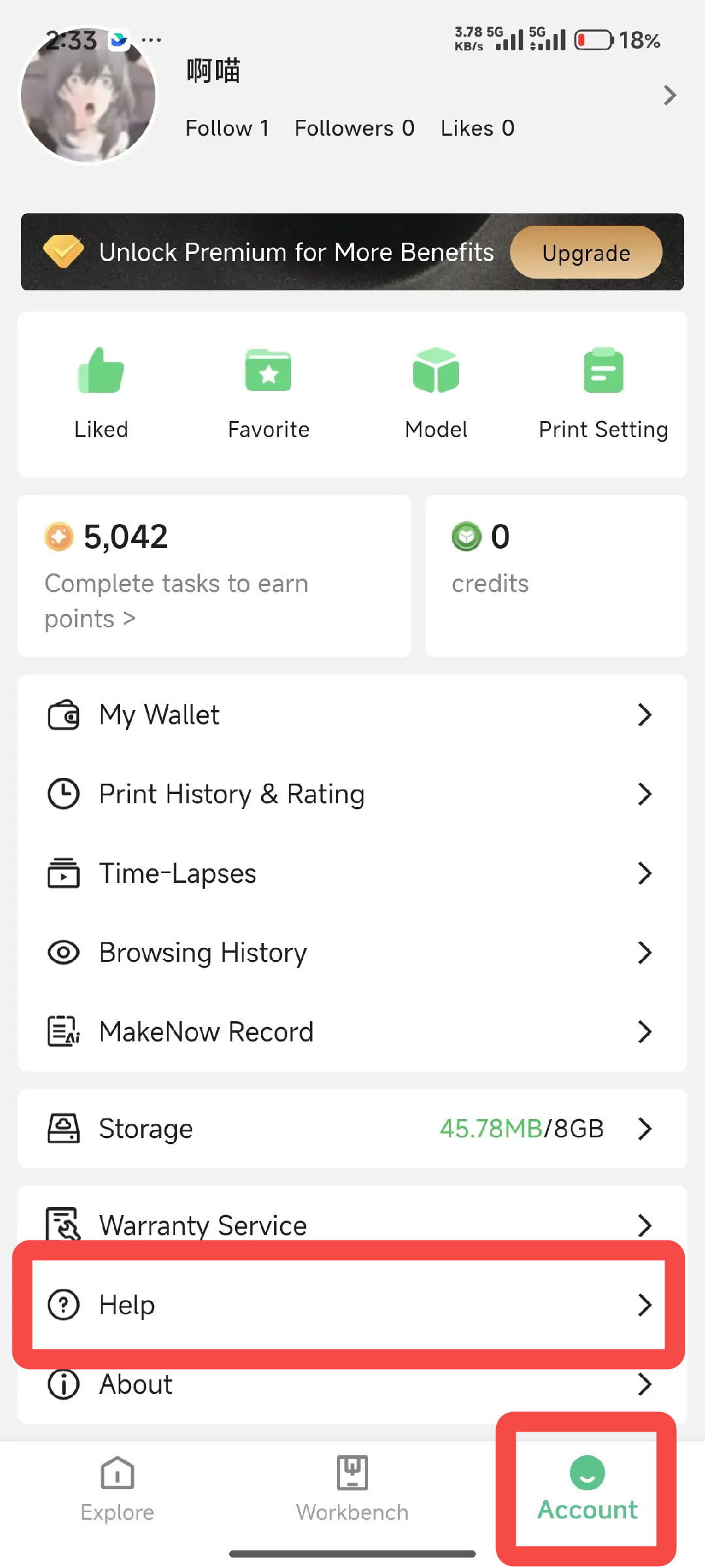
Task: Open the Help menu entry
Action: (x=349, y=1305)
